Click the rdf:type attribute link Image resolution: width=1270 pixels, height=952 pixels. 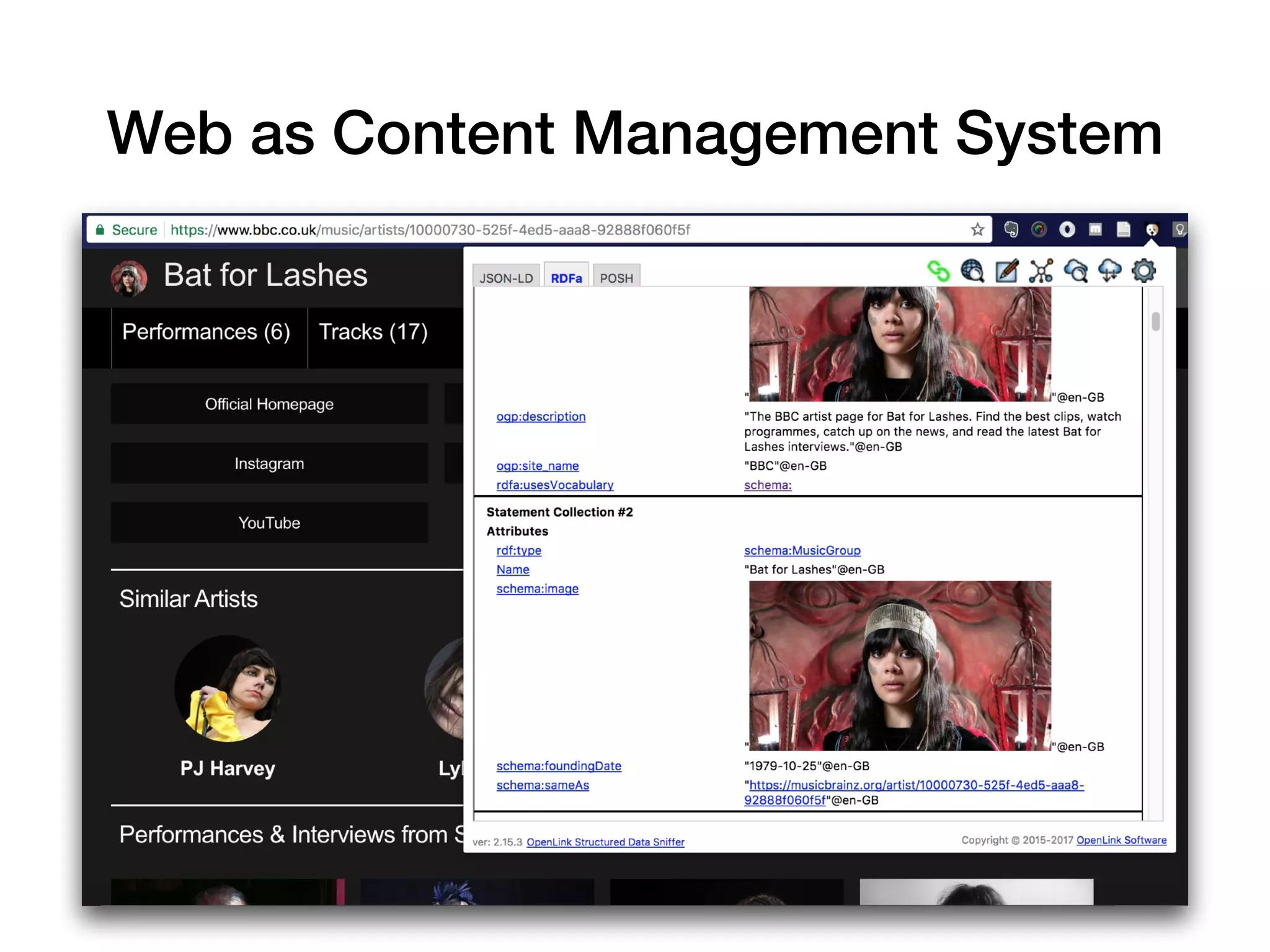pos(519,550)
